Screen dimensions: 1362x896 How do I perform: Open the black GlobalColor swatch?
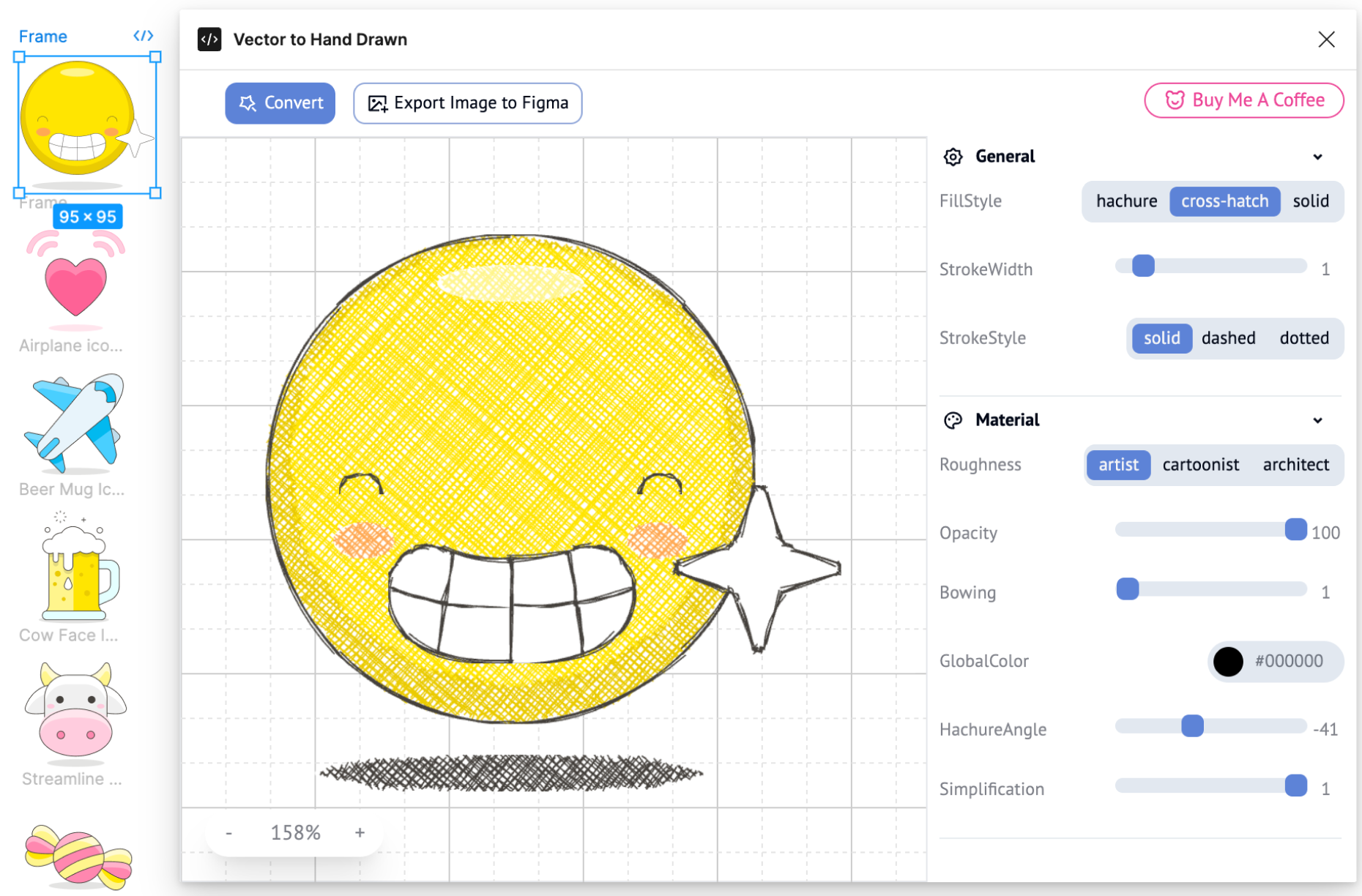click(x=1229, y=662)
